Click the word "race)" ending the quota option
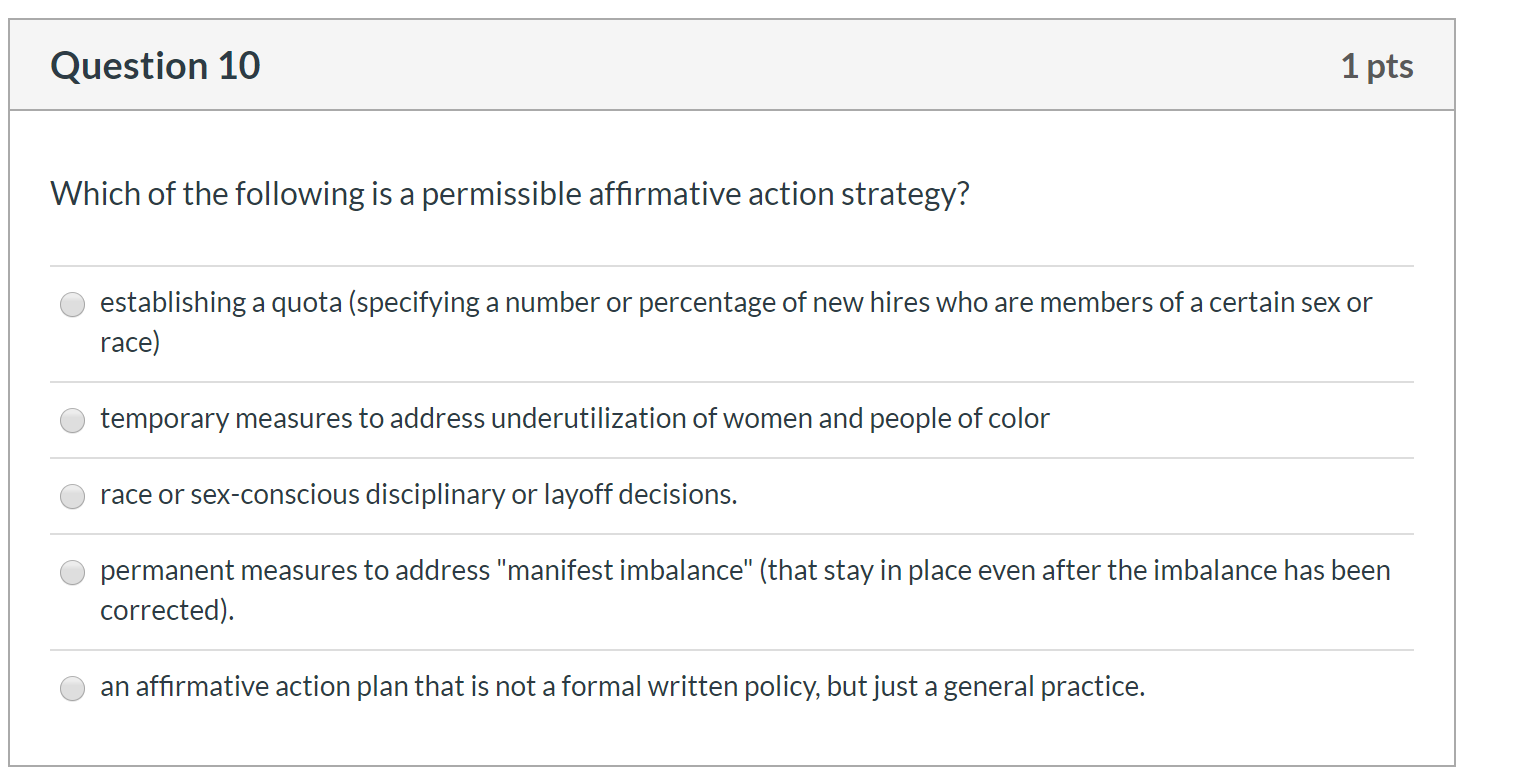Screen dimensions: 1524x783 pyautogui.click(x=130, y=343)
